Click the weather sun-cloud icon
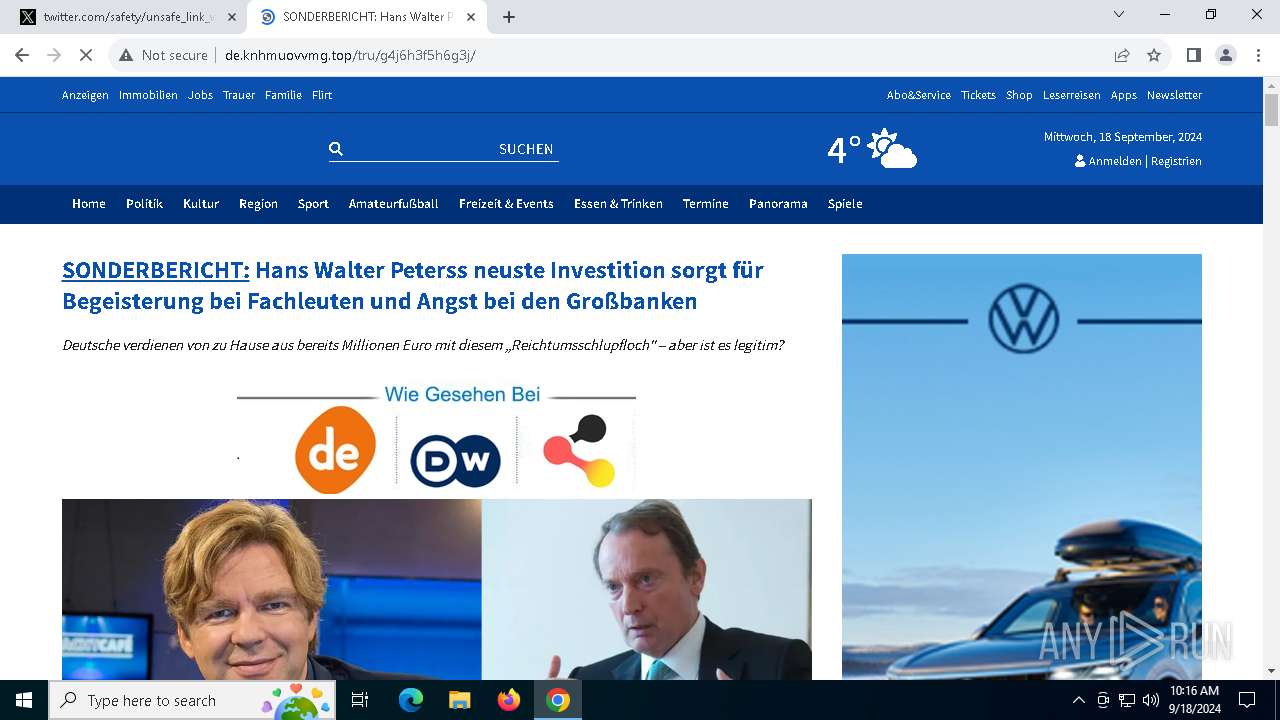This screenshot has height=720, width=1280. 892,149
